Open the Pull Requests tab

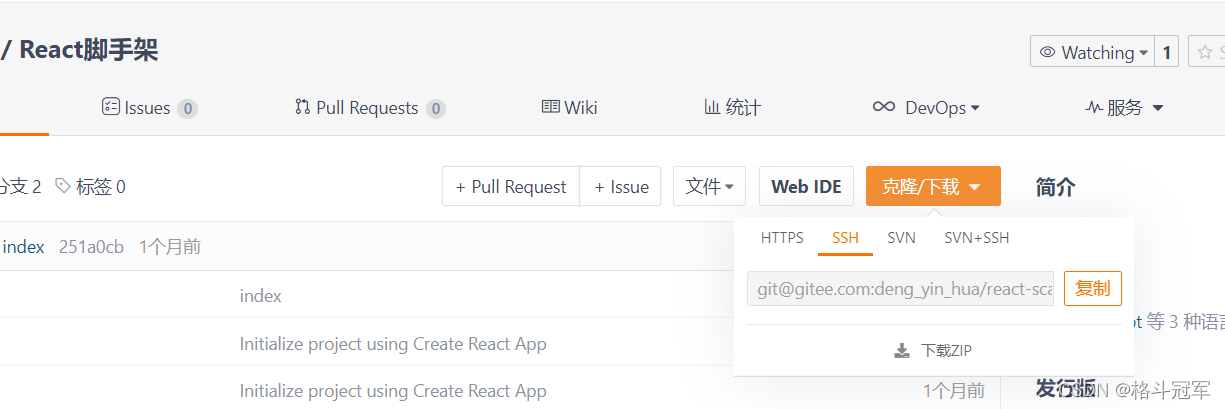pyautogui.click(x=369, y=107)
